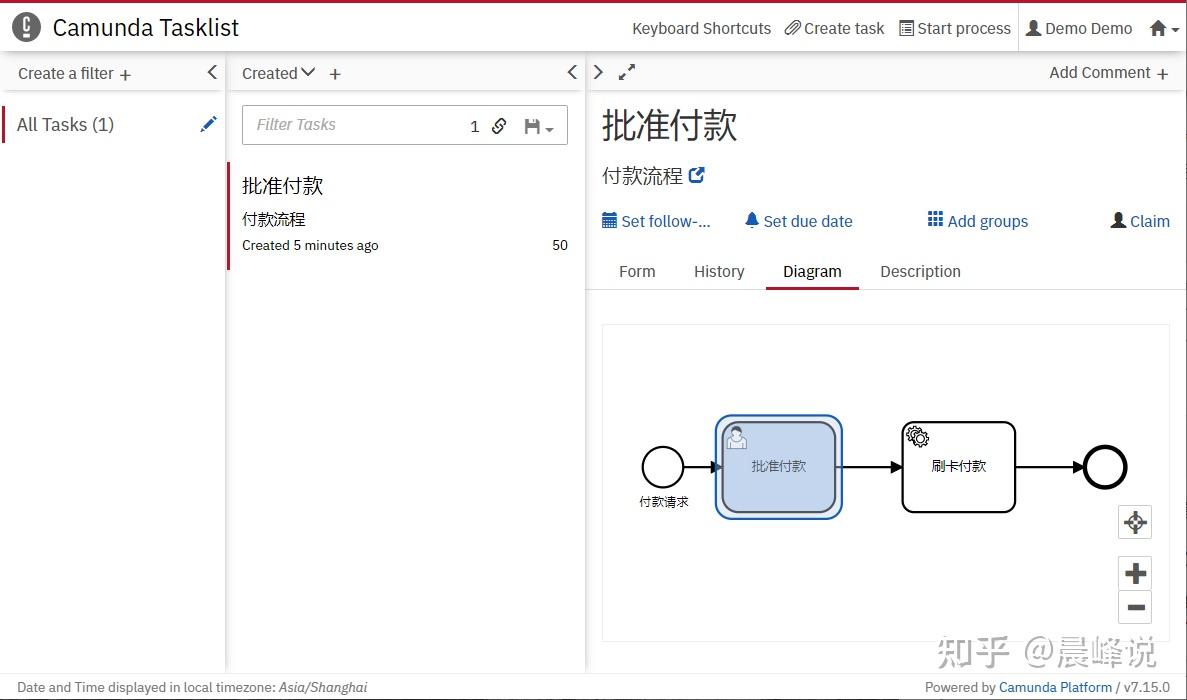
Task: Open 付款流程 via its external link icon
Action: tap(697, 174)
